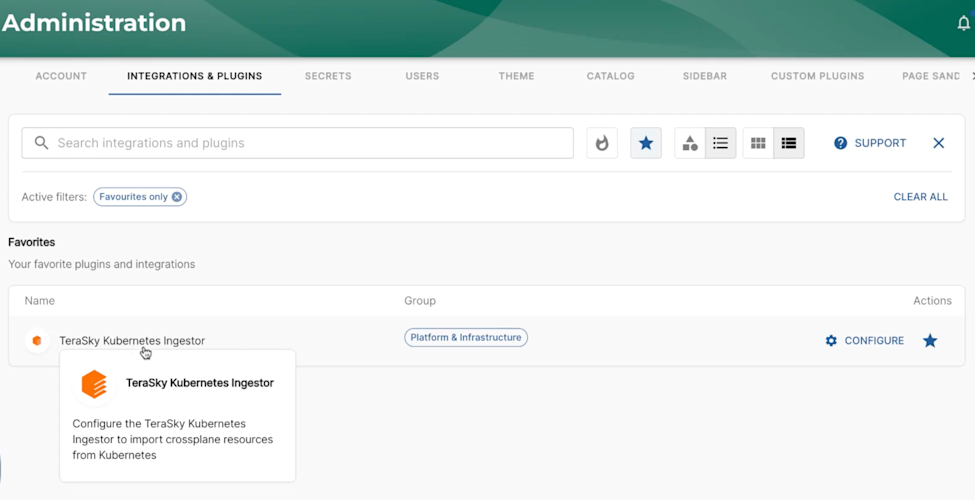Click the large TeraSky logo in tooltip card
This screenshot has height=500, width=975.
(x=95, y=384)
